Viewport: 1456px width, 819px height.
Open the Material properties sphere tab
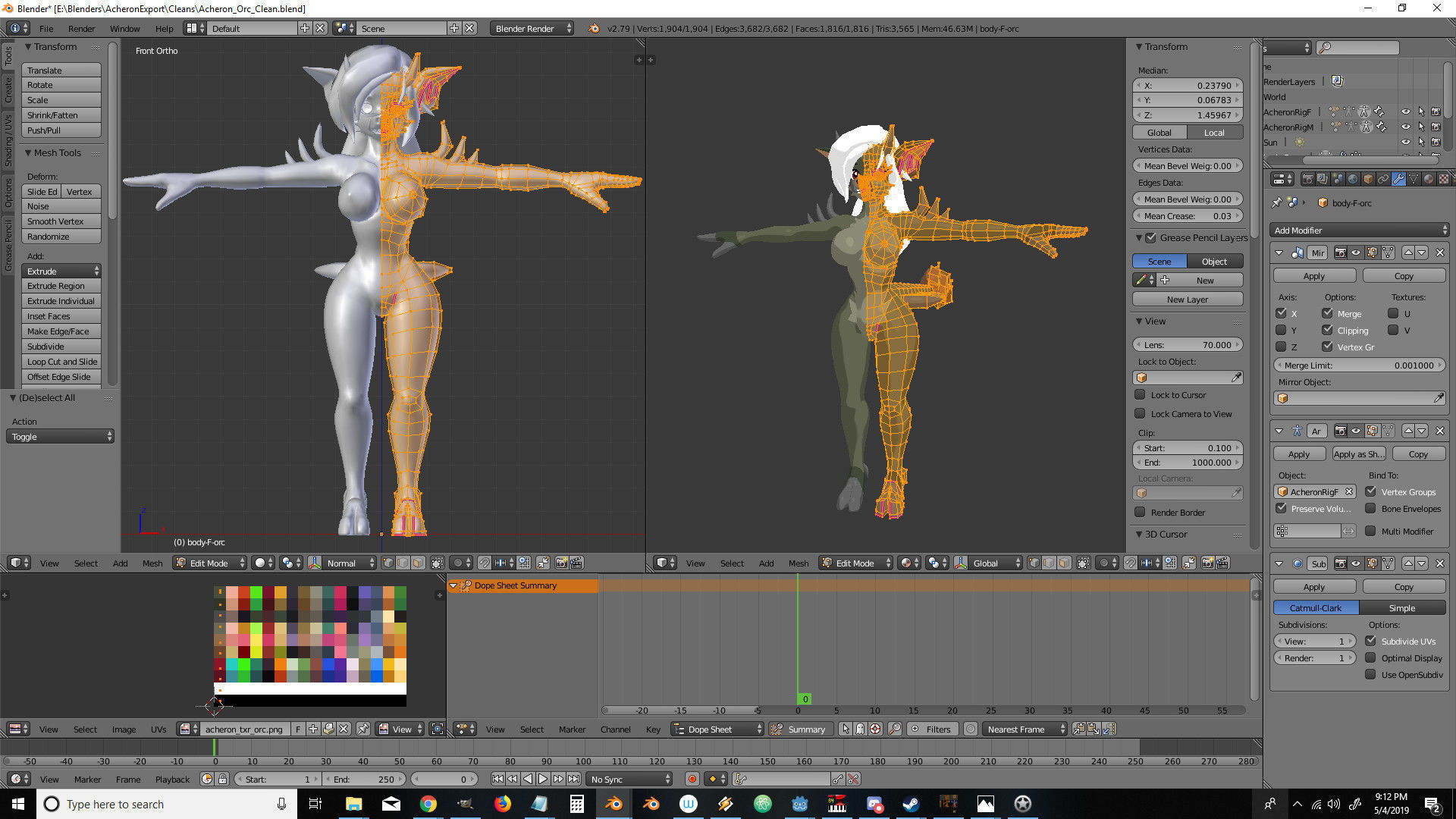1428,179
